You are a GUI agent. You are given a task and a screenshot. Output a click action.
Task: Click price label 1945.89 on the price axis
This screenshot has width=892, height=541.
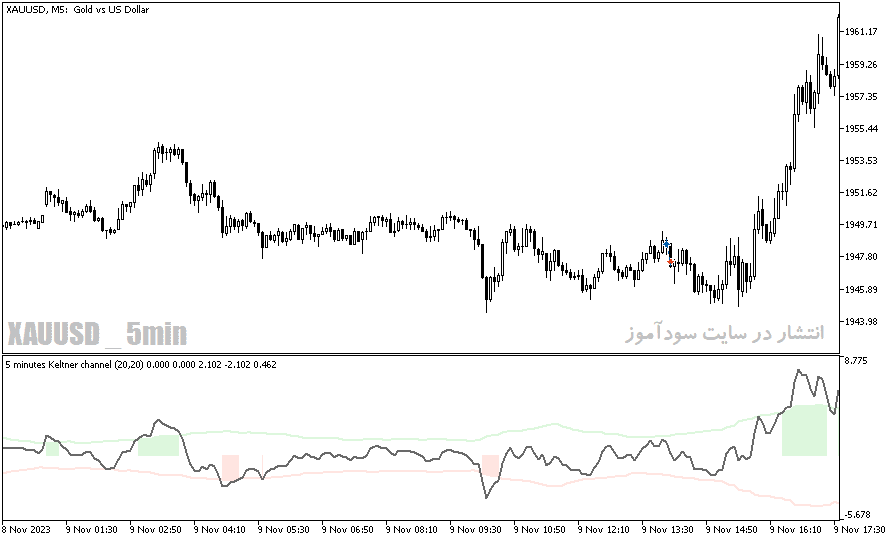tap(861, 290)
